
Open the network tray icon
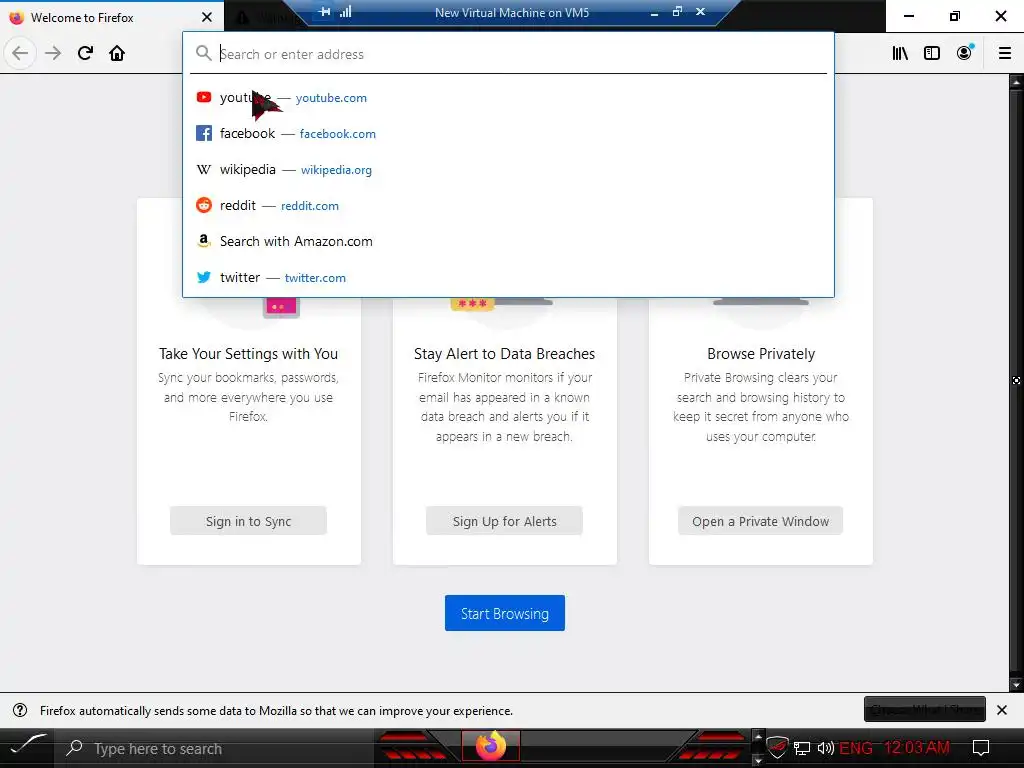coord(802,748)
